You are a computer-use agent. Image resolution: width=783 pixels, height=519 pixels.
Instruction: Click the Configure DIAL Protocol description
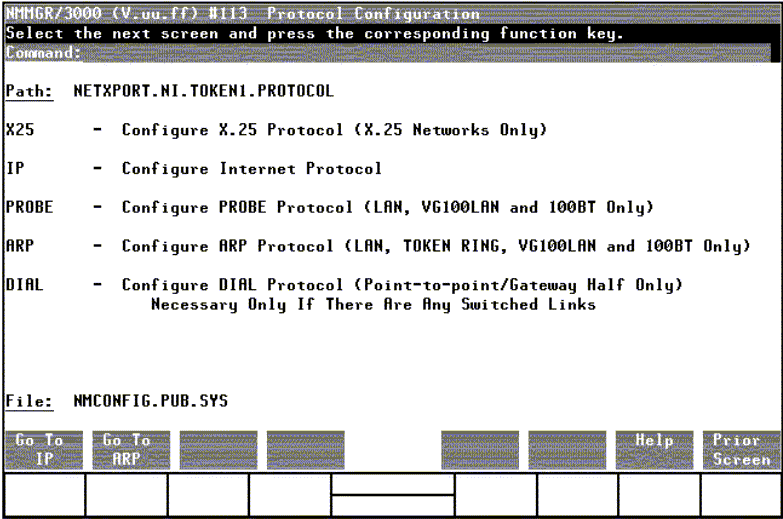[x=402, y=285]
